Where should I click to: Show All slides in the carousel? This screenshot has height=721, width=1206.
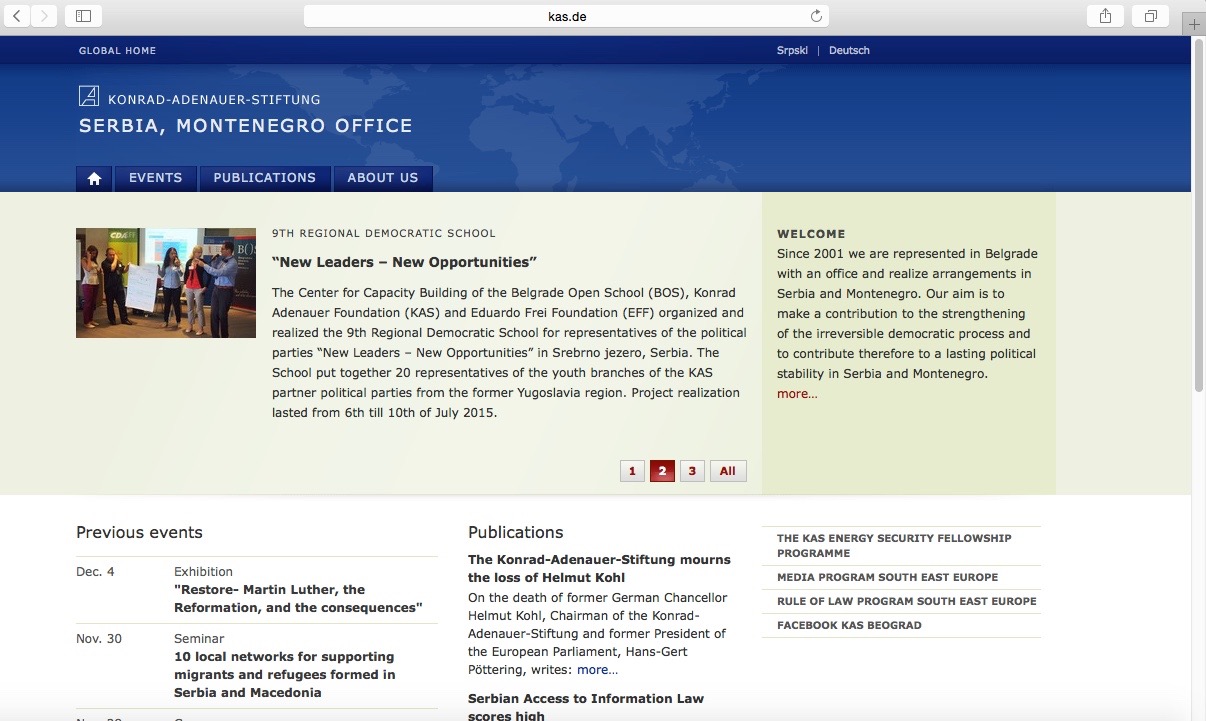click(727, 471)
